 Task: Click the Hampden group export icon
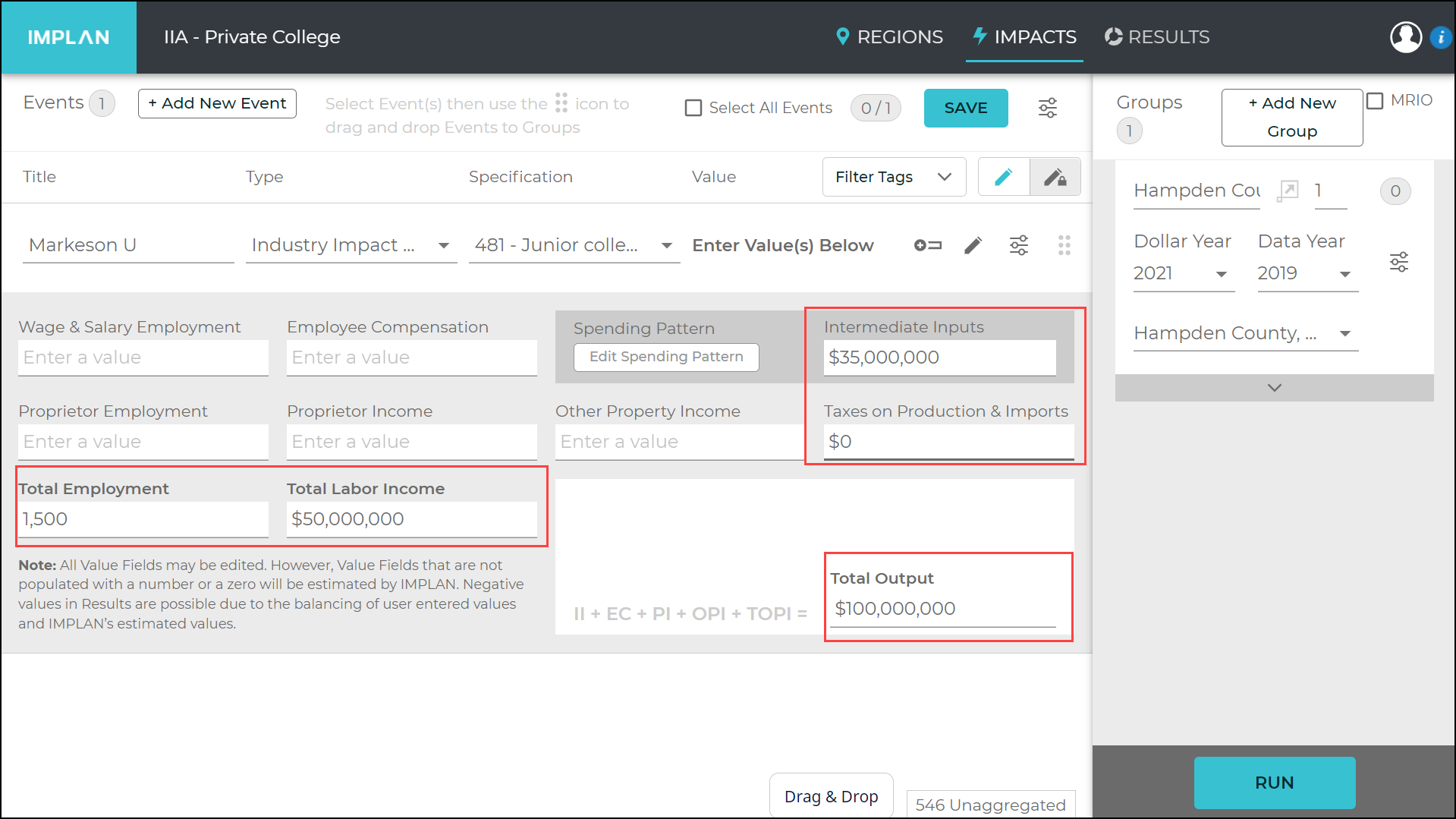point(1288,191)
